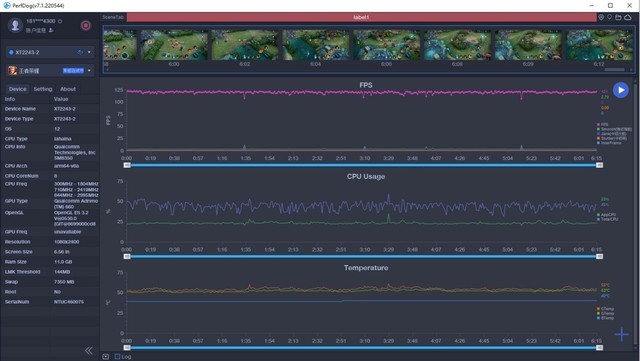Collapse the left panel with double chevron

tap(89, 350)
